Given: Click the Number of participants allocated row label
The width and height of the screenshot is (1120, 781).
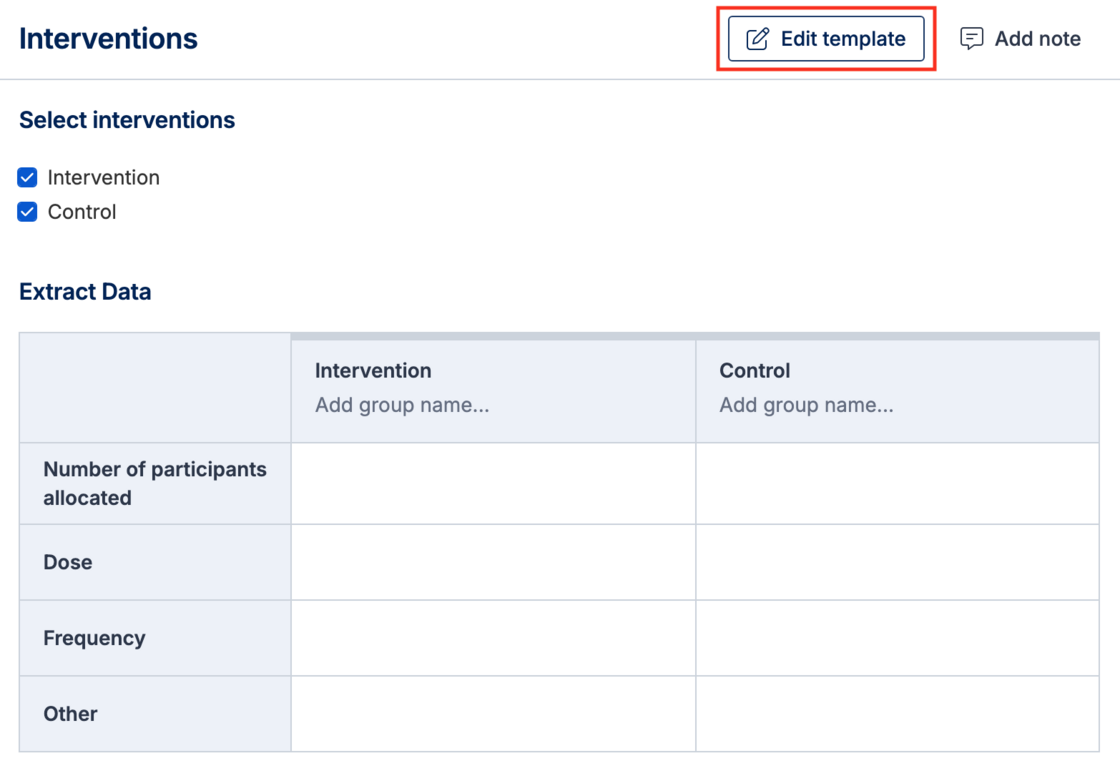Looking at the screenshot, I should click(155, 483).
